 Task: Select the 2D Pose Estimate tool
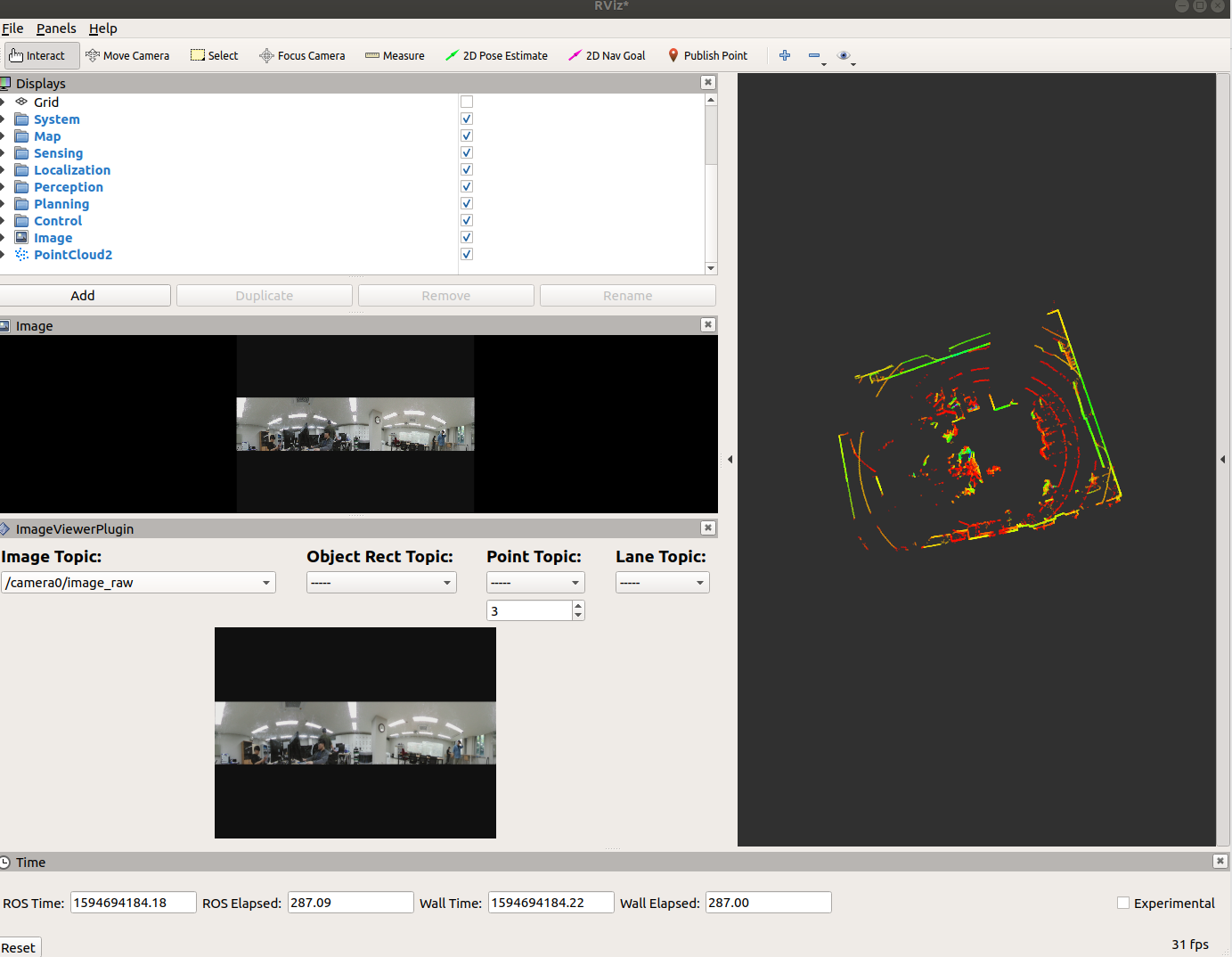tap(496, 55)
